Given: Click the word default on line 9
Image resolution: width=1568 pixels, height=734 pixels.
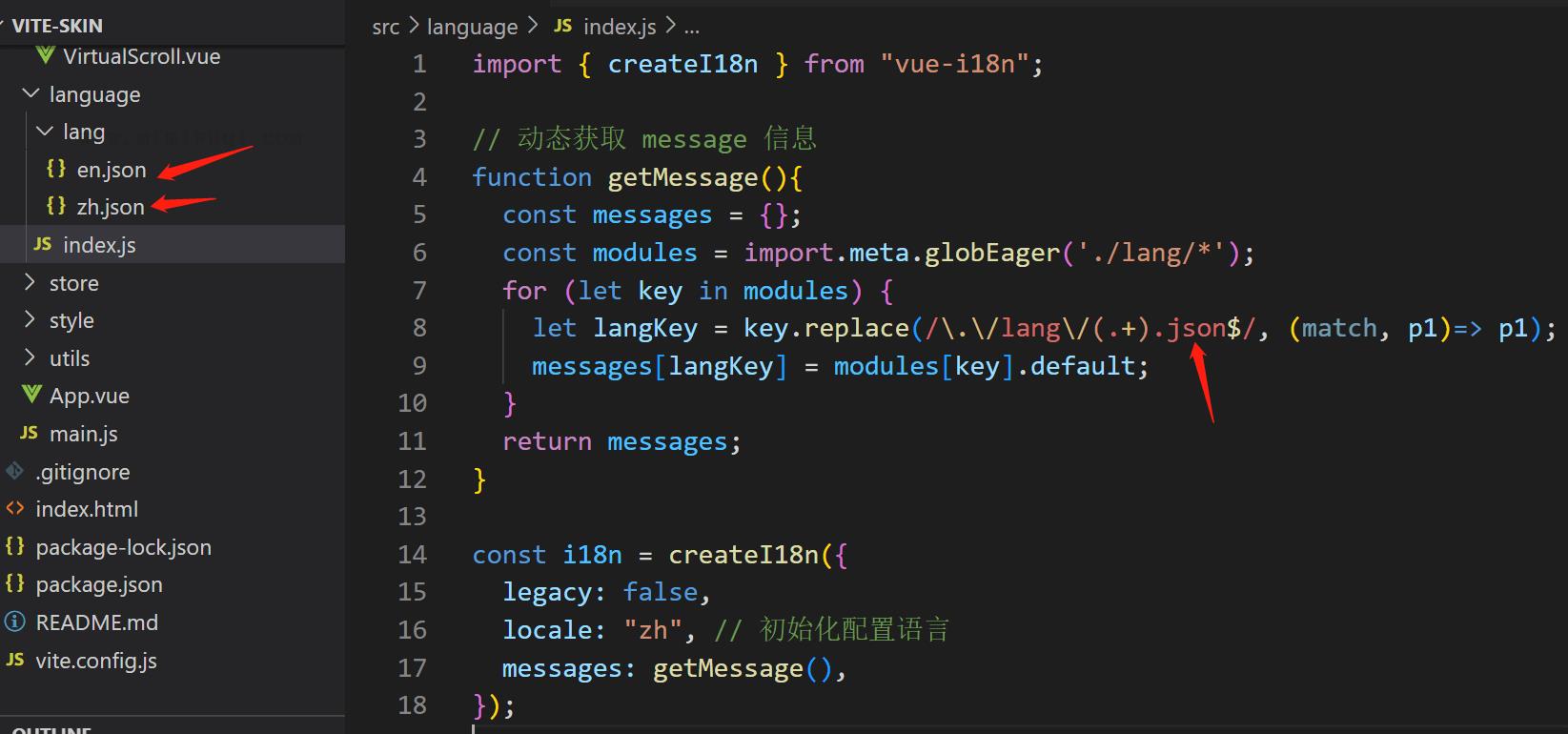Looking at the screenshot, I should 1083,366.
